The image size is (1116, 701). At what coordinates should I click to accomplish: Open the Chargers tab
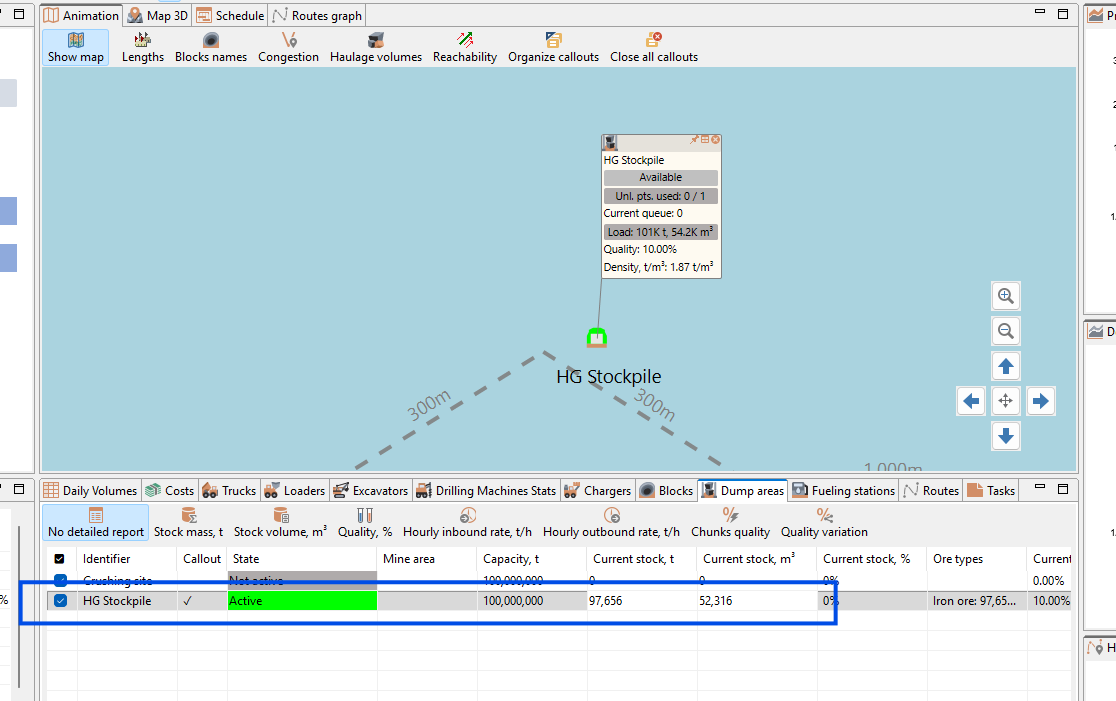(598, 490)
